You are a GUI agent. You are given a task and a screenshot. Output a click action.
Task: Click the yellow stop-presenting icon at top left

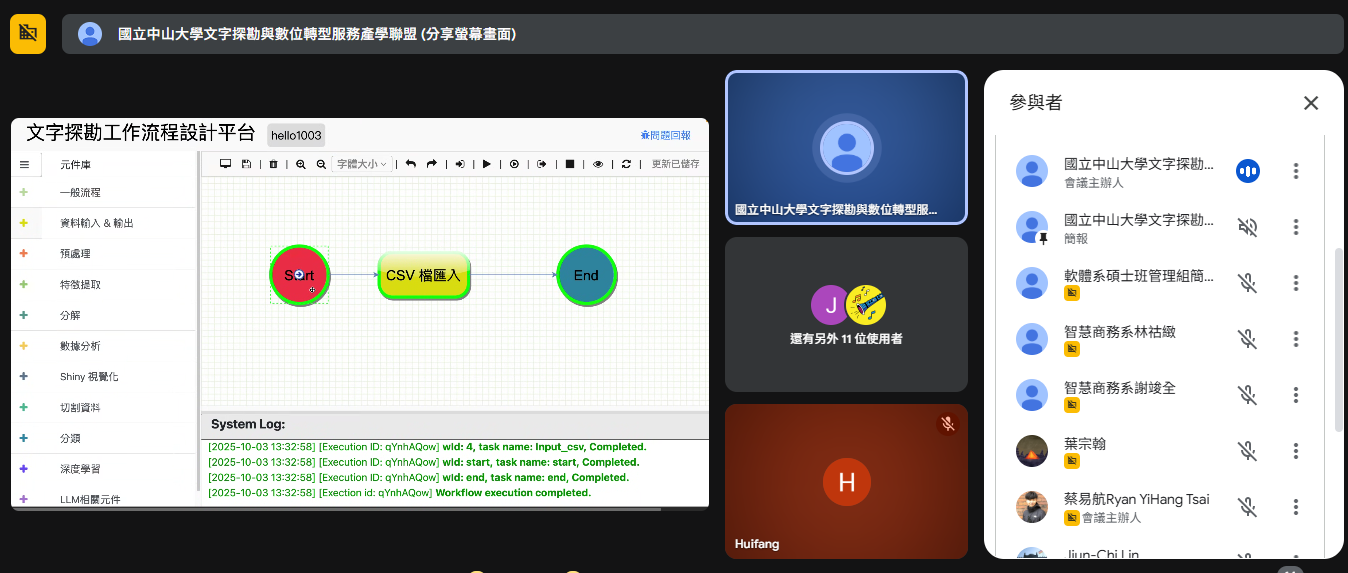[x=28, y=34]
